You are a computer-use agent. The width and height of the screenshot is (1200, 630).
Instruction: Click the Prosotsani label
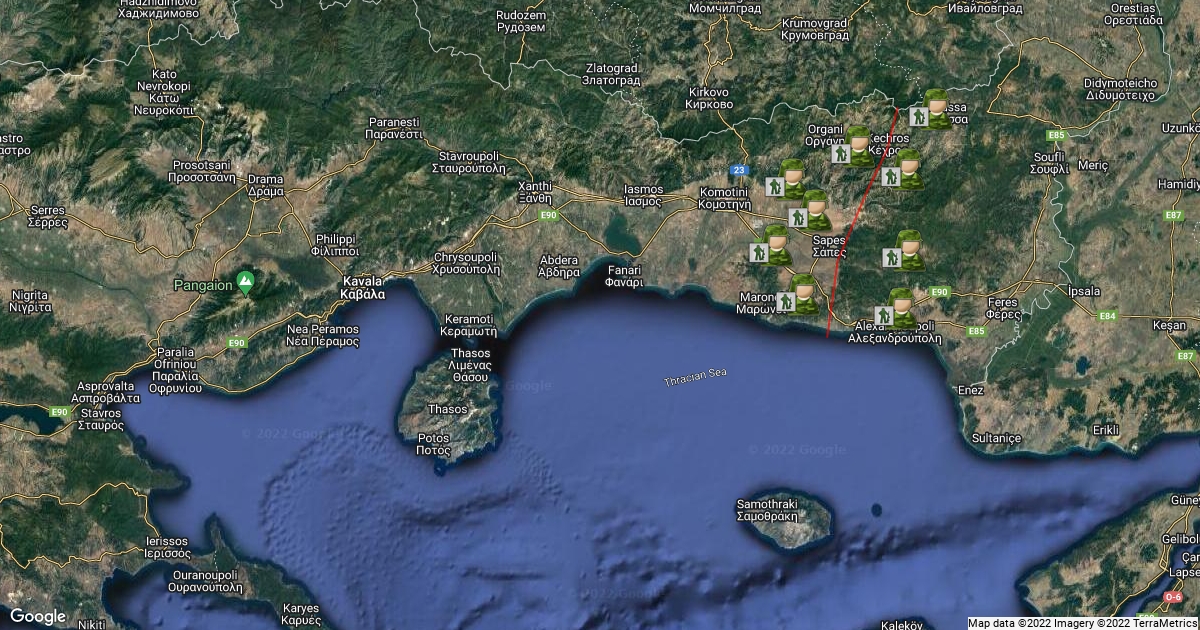(204, 169)
